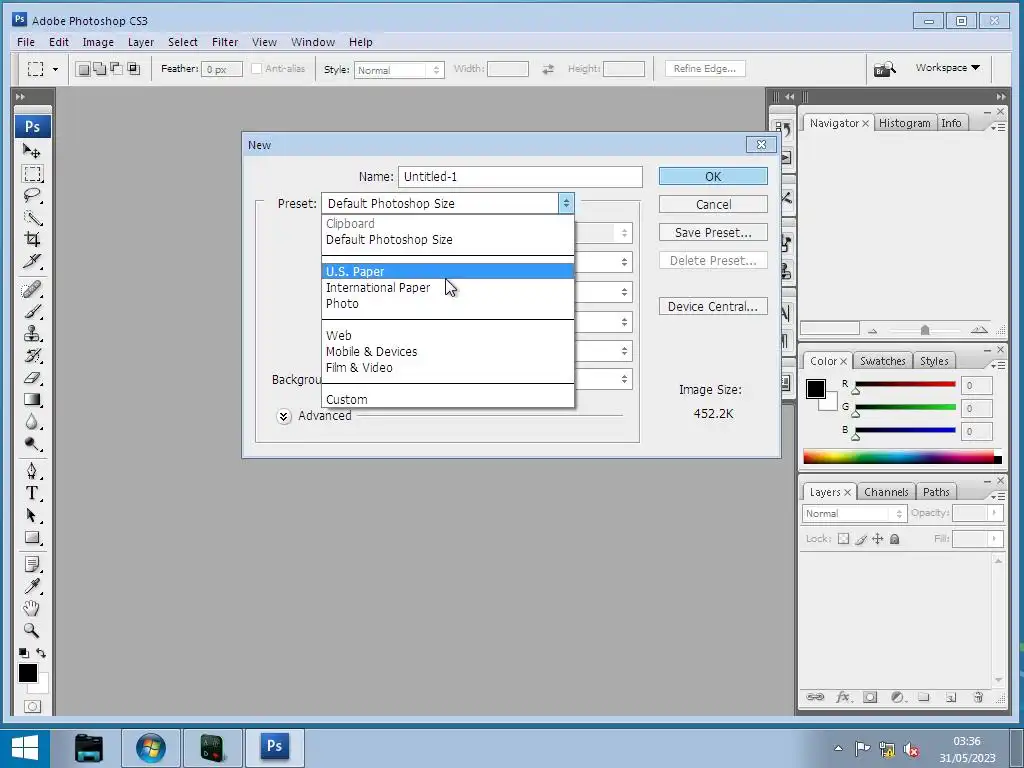Viewport: 1024px width, 768px height.
Task: Open Device Central
Action: pos(713,306)
